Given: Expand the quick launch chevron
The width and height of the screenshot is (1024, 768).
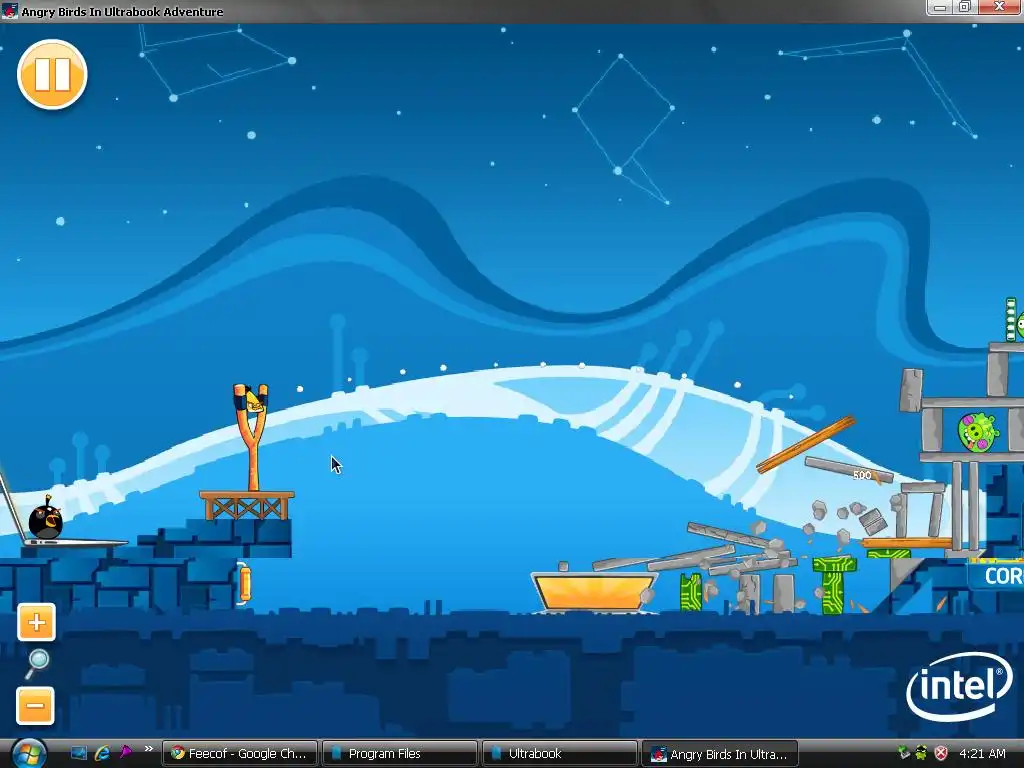Looking at the screenshot, I should (148, 748).
